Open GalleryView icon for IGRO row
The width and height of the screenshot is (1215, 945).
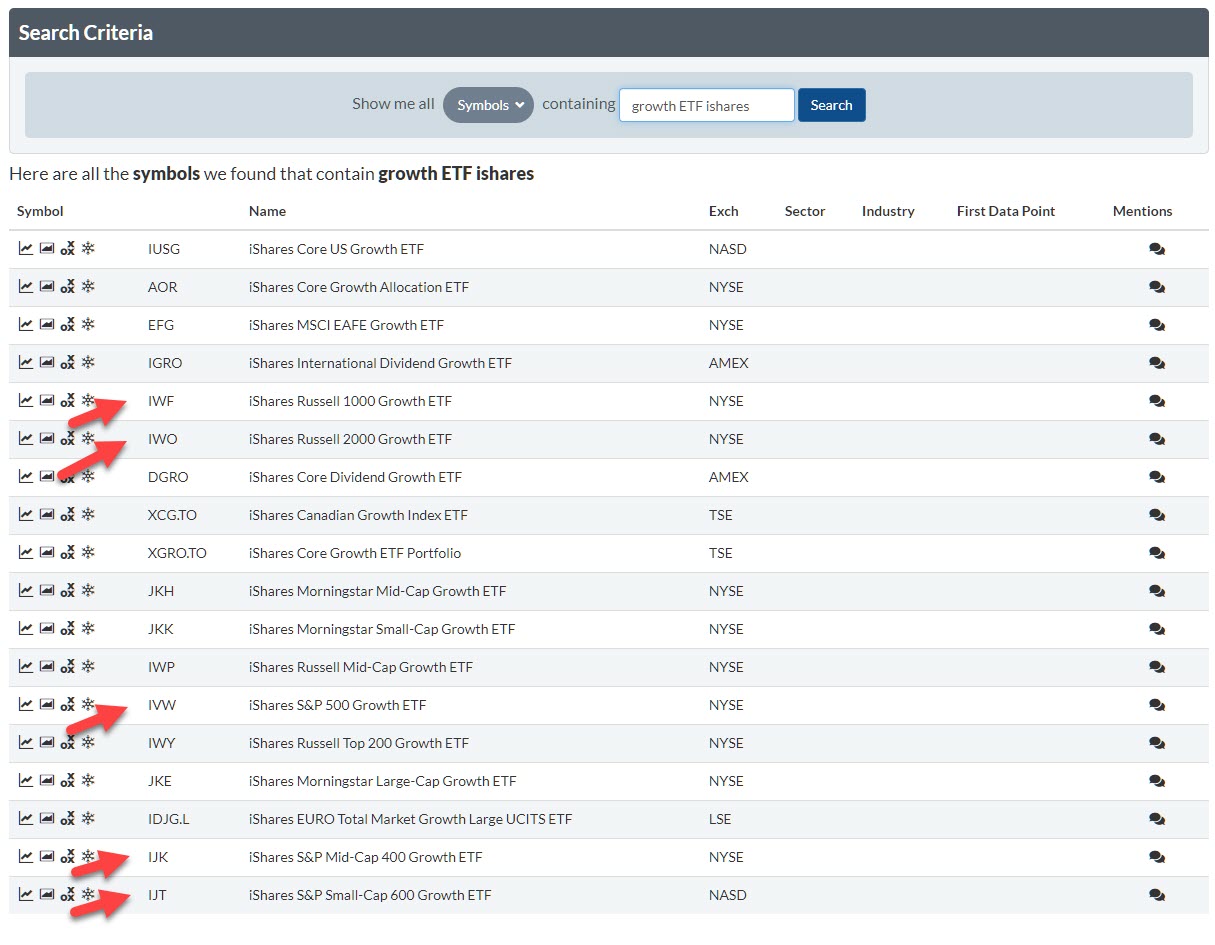(47, 363)
